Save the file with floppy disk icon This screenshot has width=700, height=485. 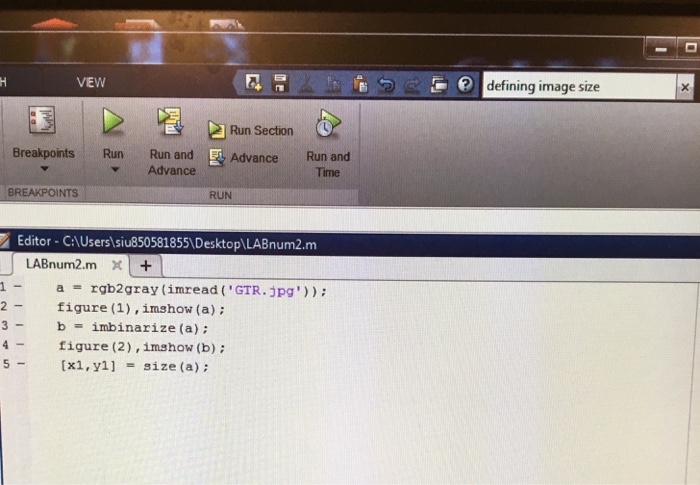280,83
